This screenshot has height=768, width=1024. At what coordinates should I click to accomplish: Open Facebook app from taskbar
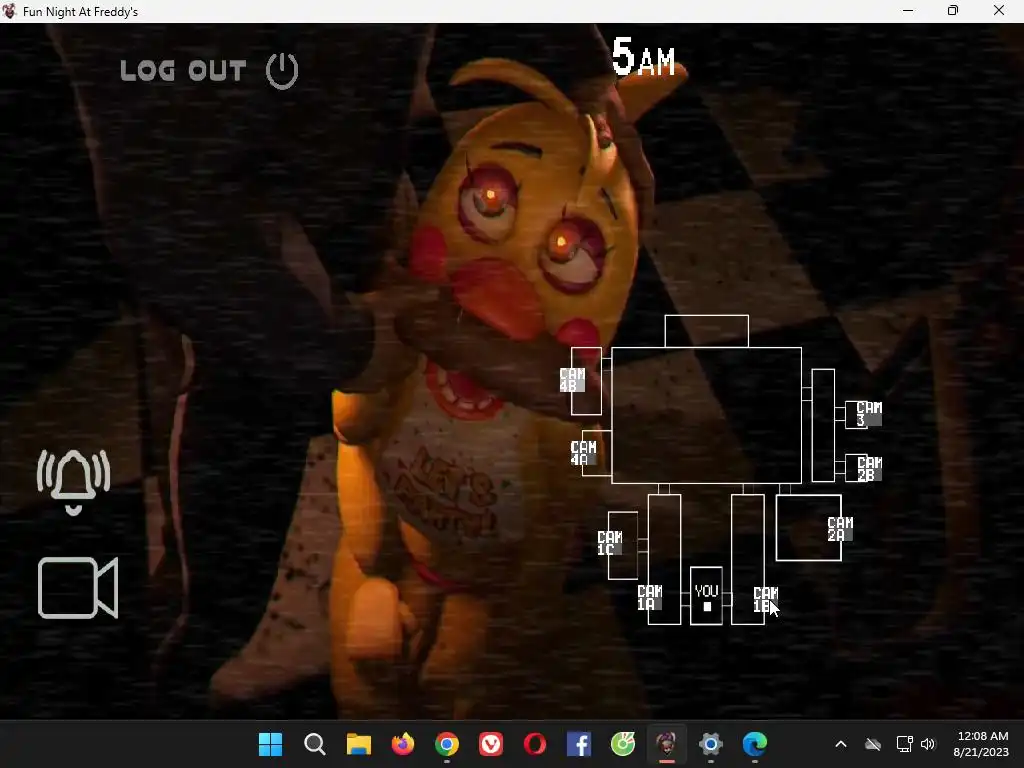[579, 744]
